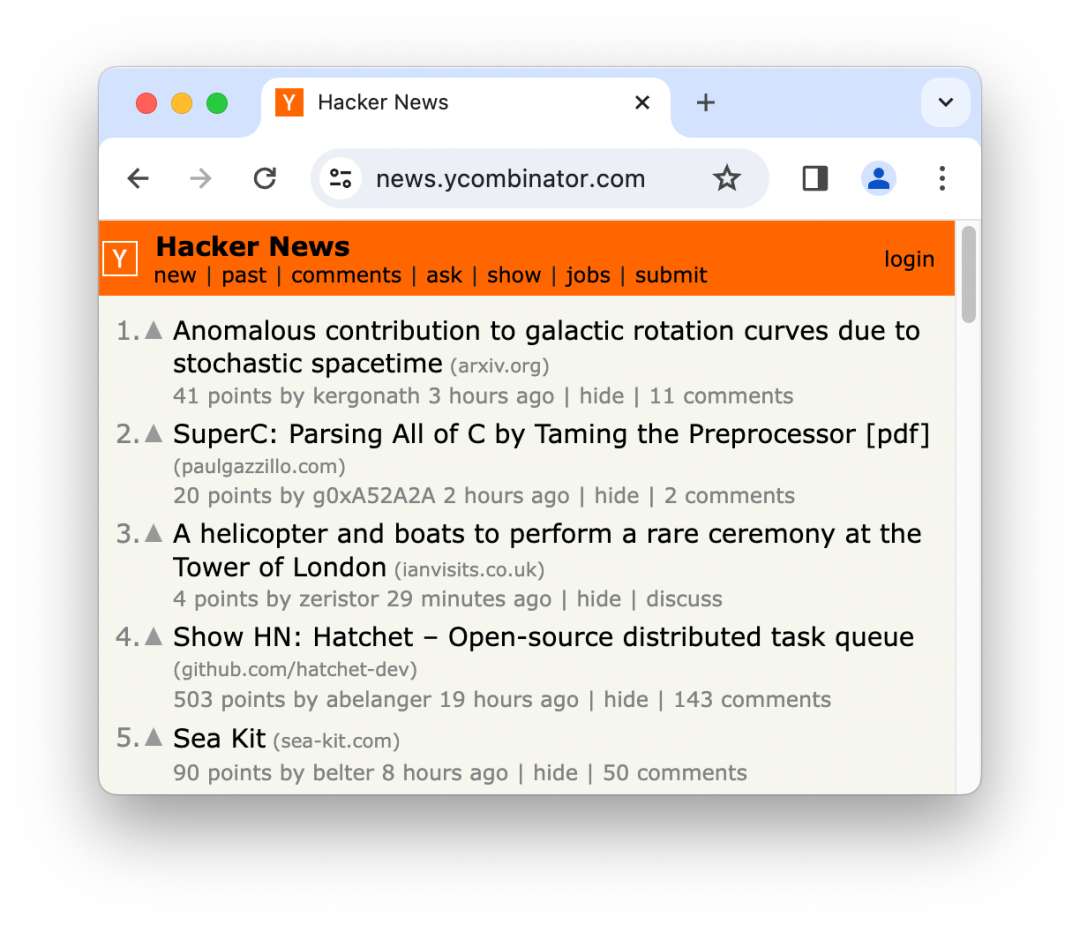Hide the SuperC story
Image resolution: width=1080 pixels, height=925 pixels.
(616, 496)
